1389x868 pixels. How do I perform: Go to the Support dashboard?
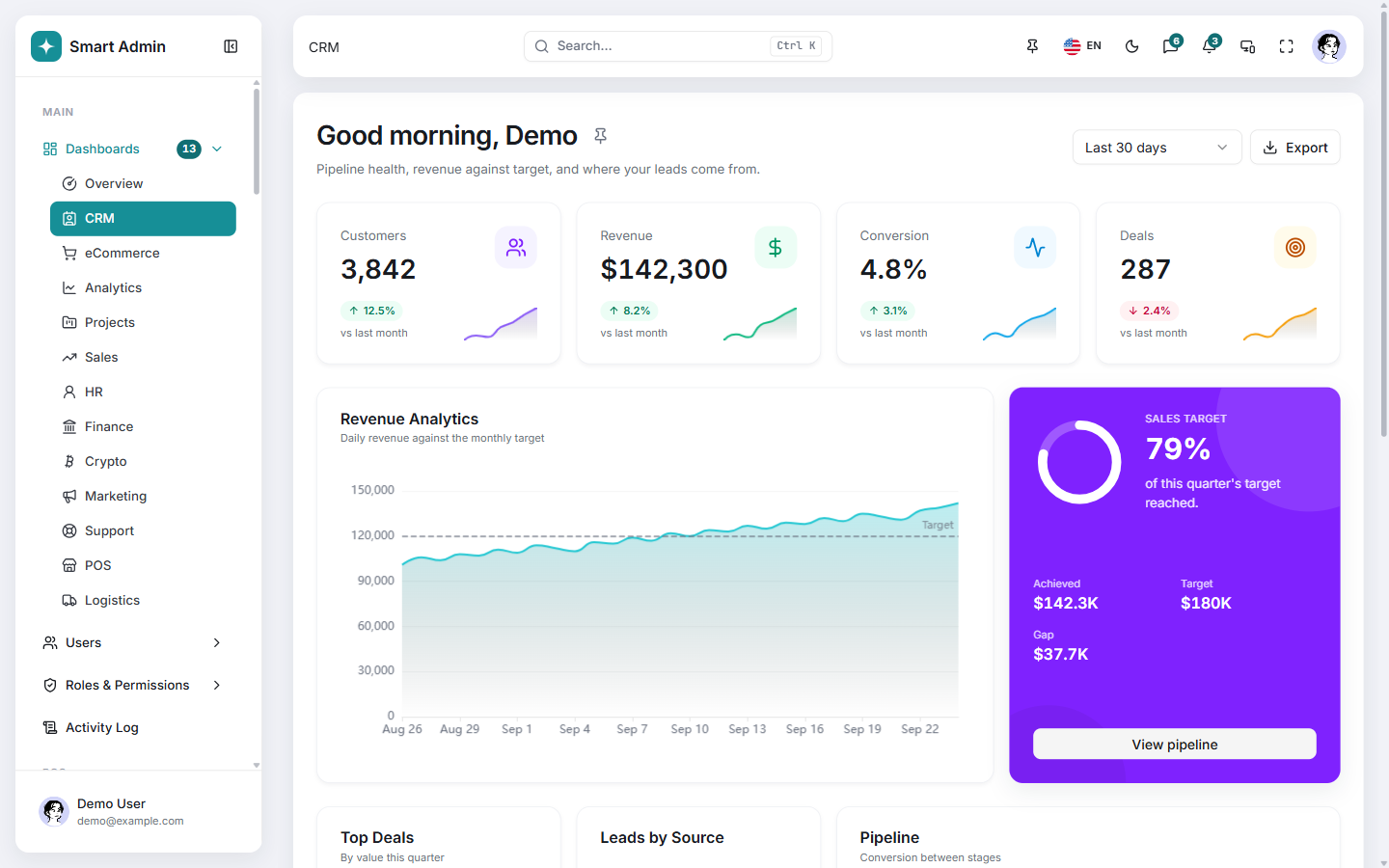[143, 530]
